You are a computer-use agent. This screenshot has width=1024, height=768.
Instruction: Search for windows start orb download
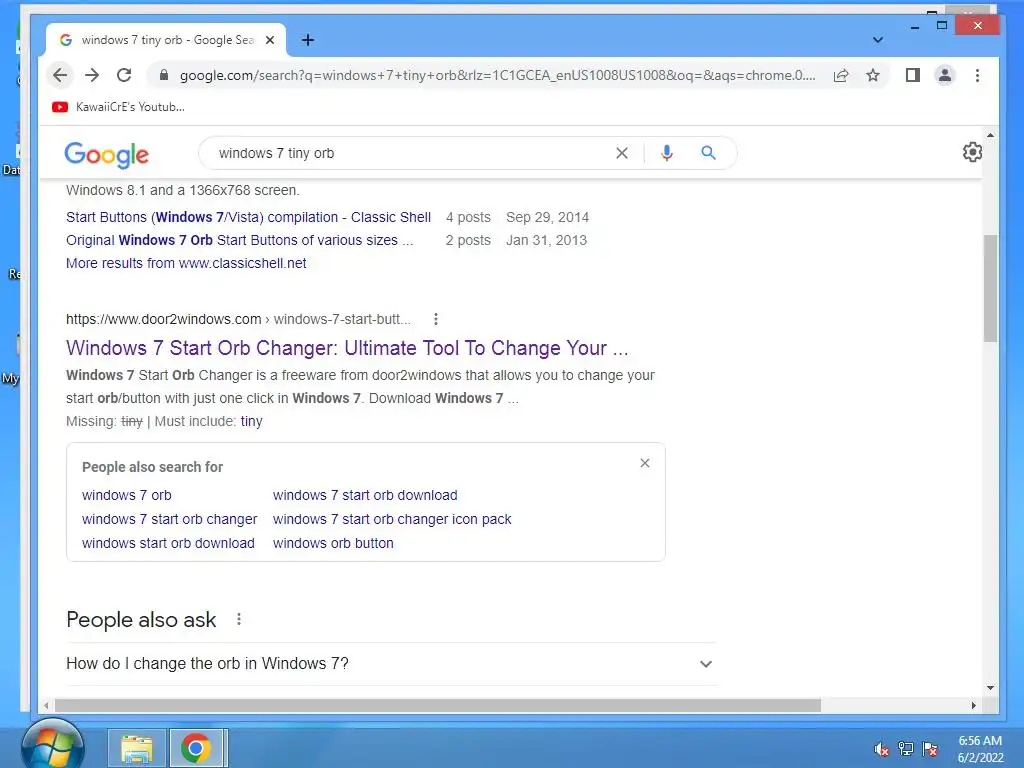[x=168, y=543]
